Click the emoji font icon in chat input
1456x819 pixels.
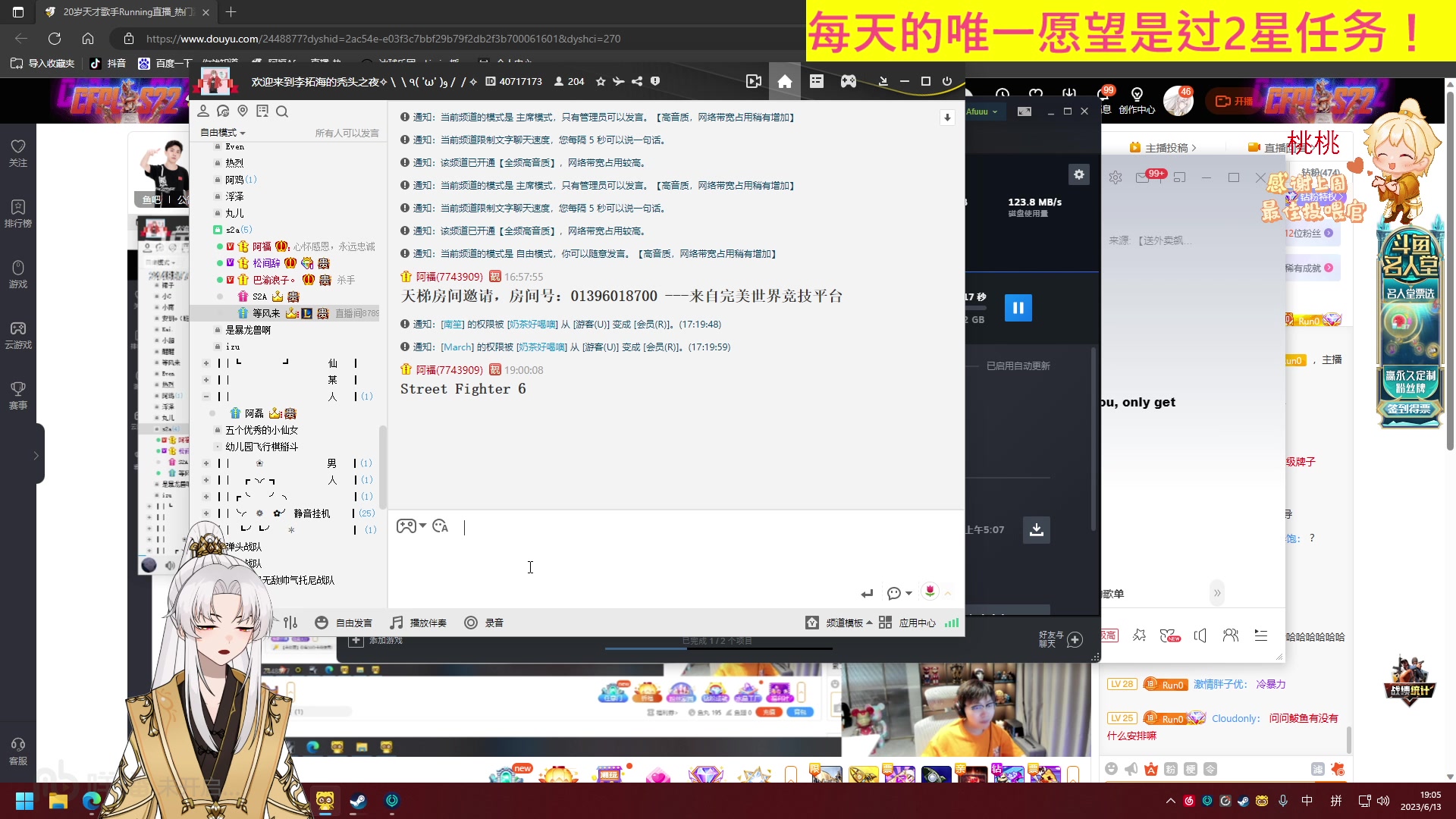tap(441, 526)
